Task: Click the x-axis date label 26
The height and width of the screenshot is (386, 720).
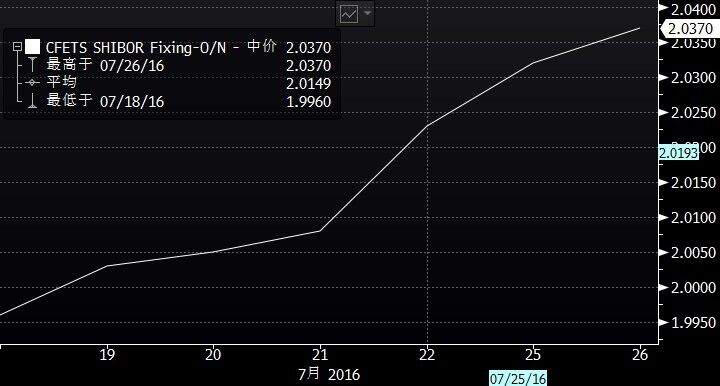Action: pos(640,354)
